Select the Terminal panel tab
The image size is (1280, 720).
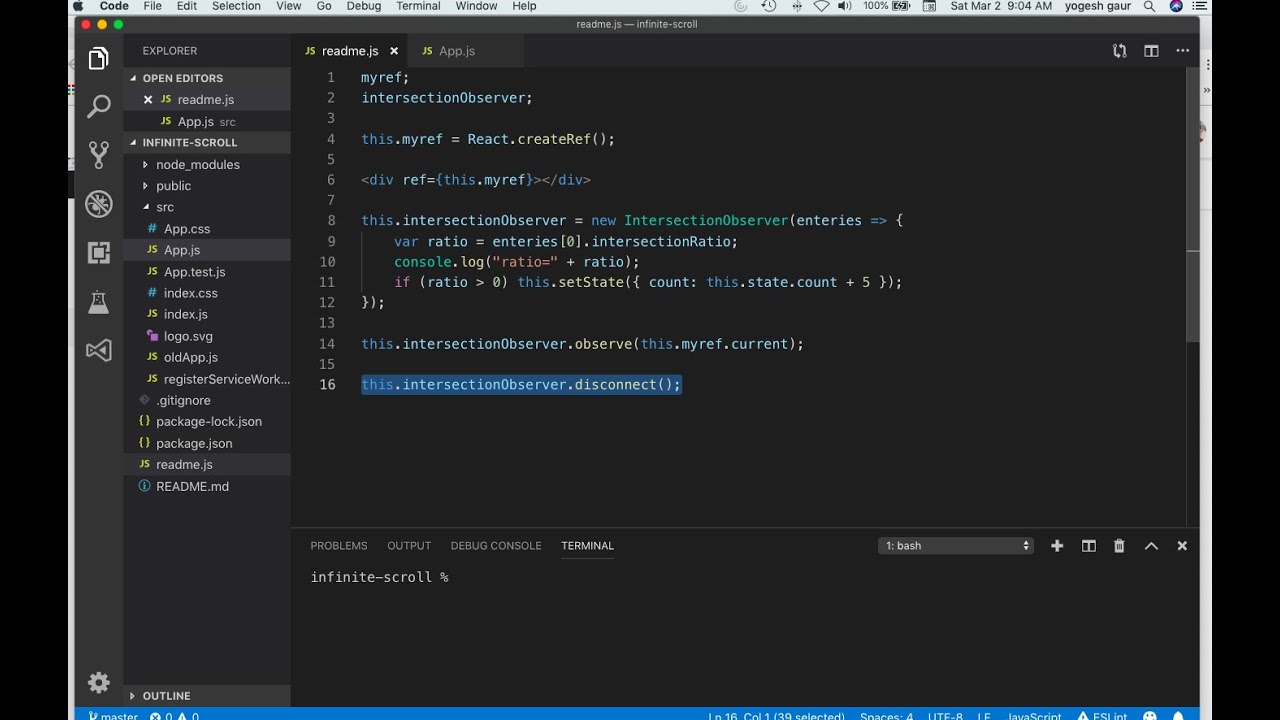tap(587, 546)
